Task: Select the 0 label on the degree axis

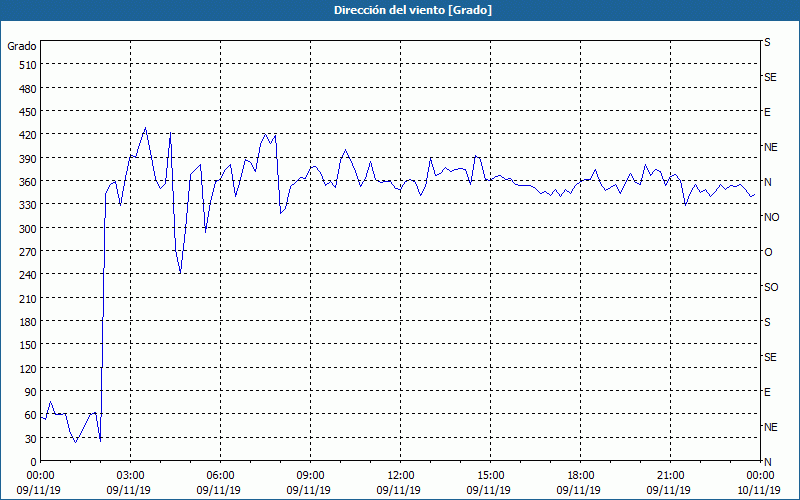Action: [x=34, y=462]
